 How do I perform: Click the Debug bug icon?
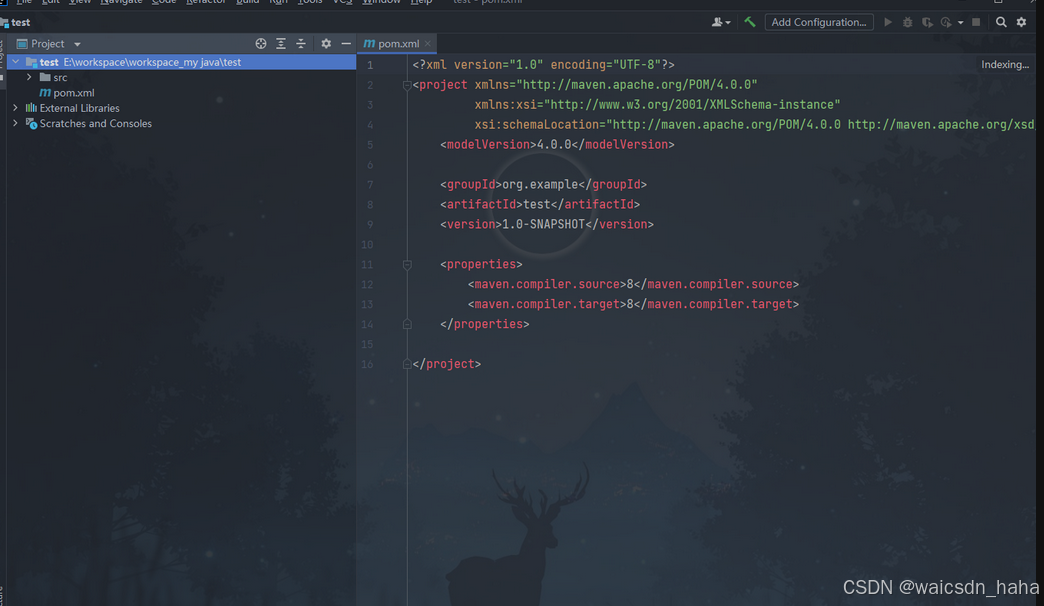click(x=908, y=22)
